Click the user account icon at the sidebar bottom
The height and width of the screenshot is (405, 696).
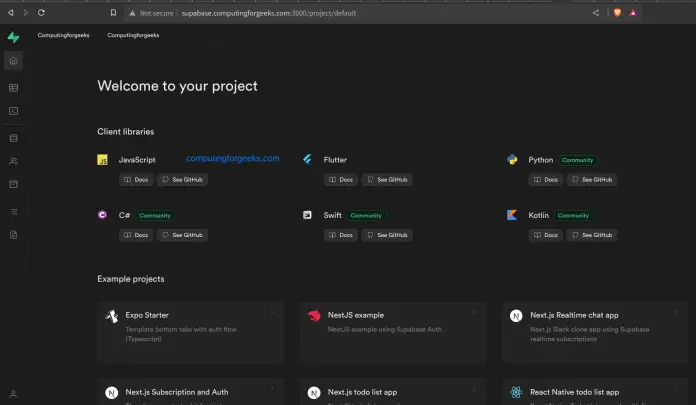[13, 394]
